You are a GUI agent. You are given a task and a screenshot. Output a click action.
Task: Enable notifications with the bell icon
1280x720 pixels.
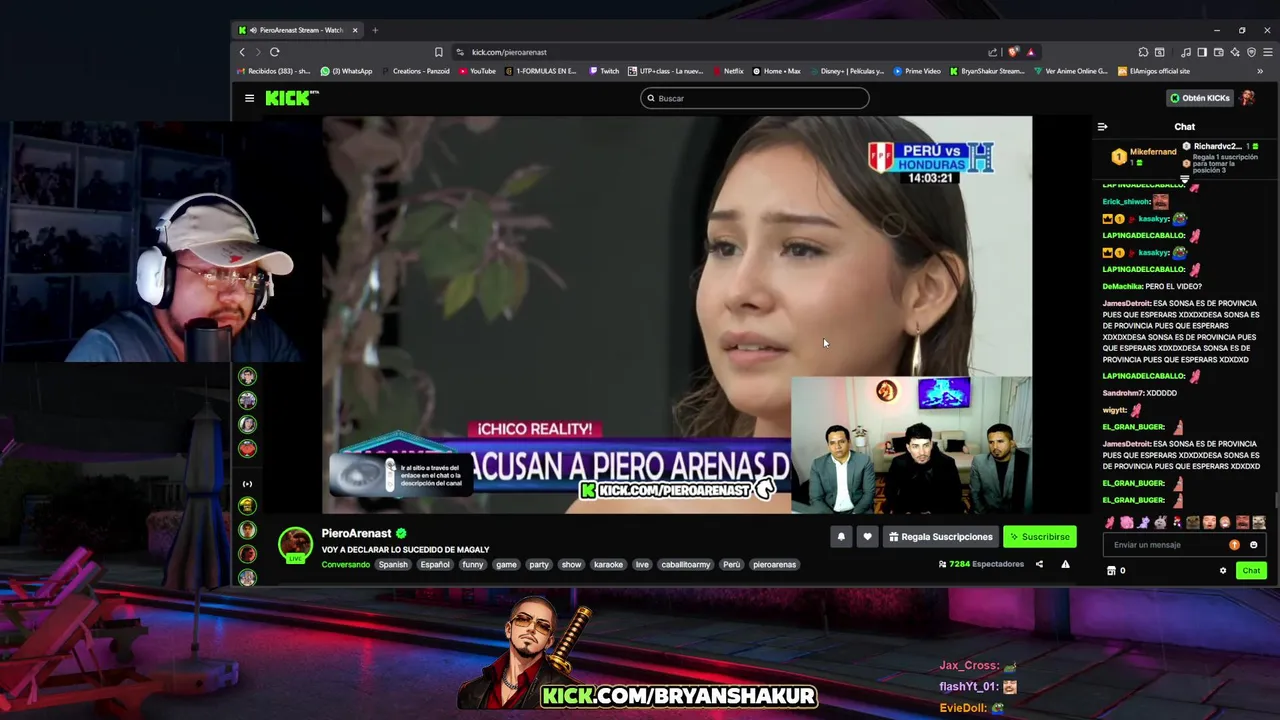841,537
